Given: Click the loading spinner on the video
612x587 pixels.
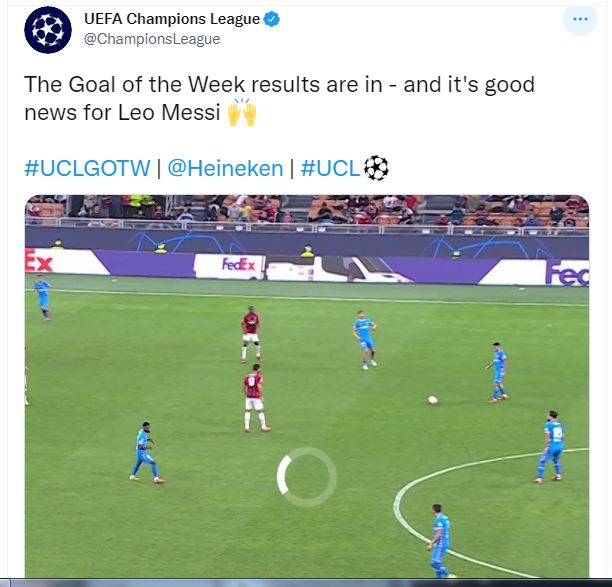Looking at the screenshot, I should pos(306,477).
